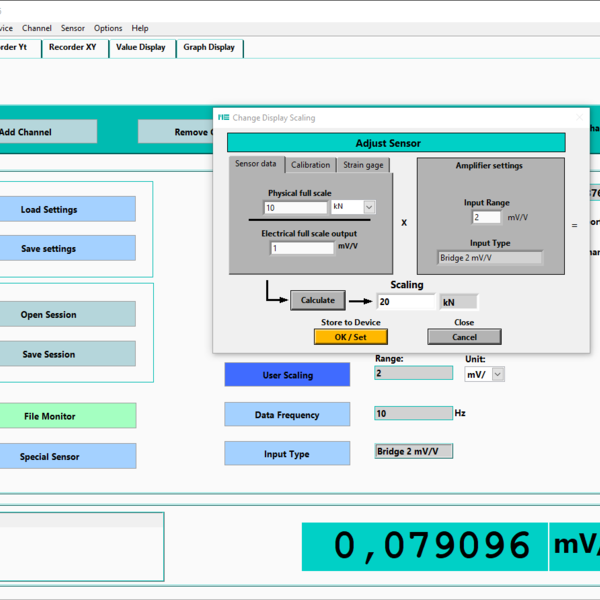This screenshot has width=600, height=600.
Task: Open the Strain gage tab
Action: 363,165
